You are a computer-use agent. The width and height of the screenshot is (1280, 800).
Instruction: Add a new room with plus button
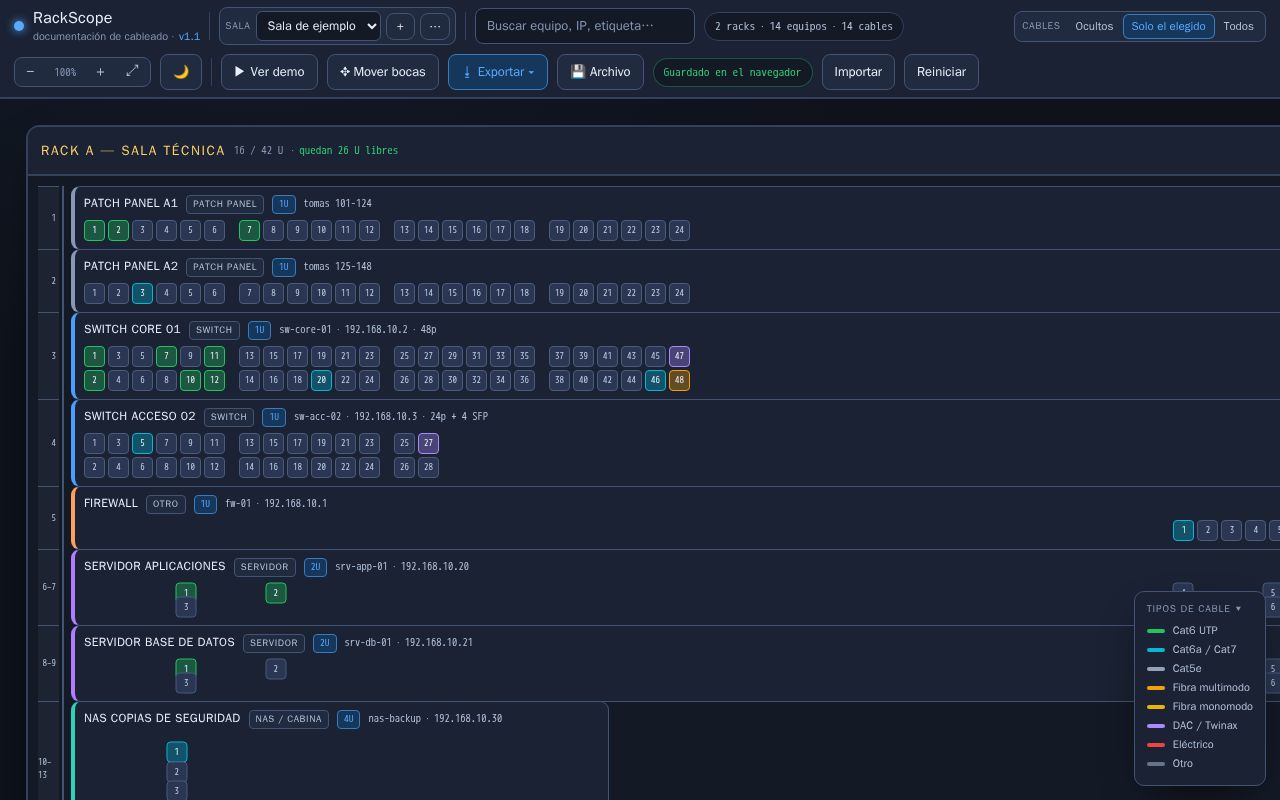[400, 26]
